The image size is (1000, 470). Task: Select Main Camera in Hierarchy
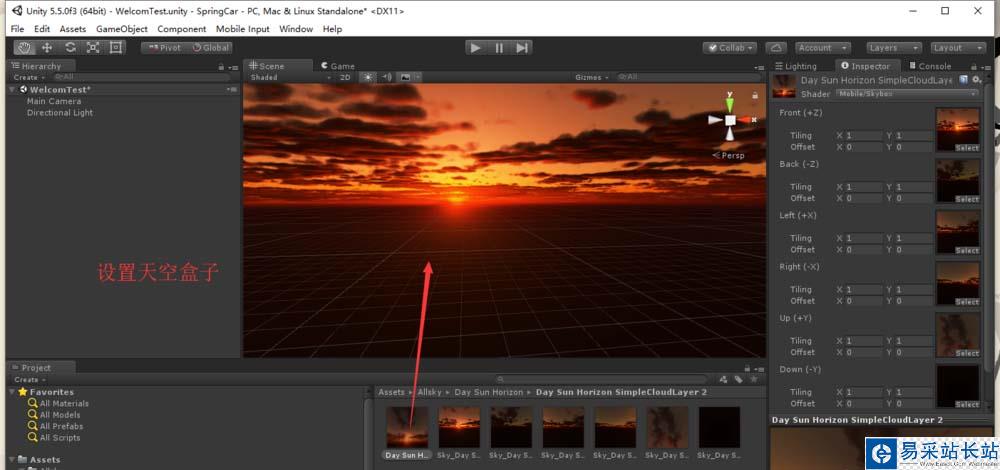coord(54,101)
